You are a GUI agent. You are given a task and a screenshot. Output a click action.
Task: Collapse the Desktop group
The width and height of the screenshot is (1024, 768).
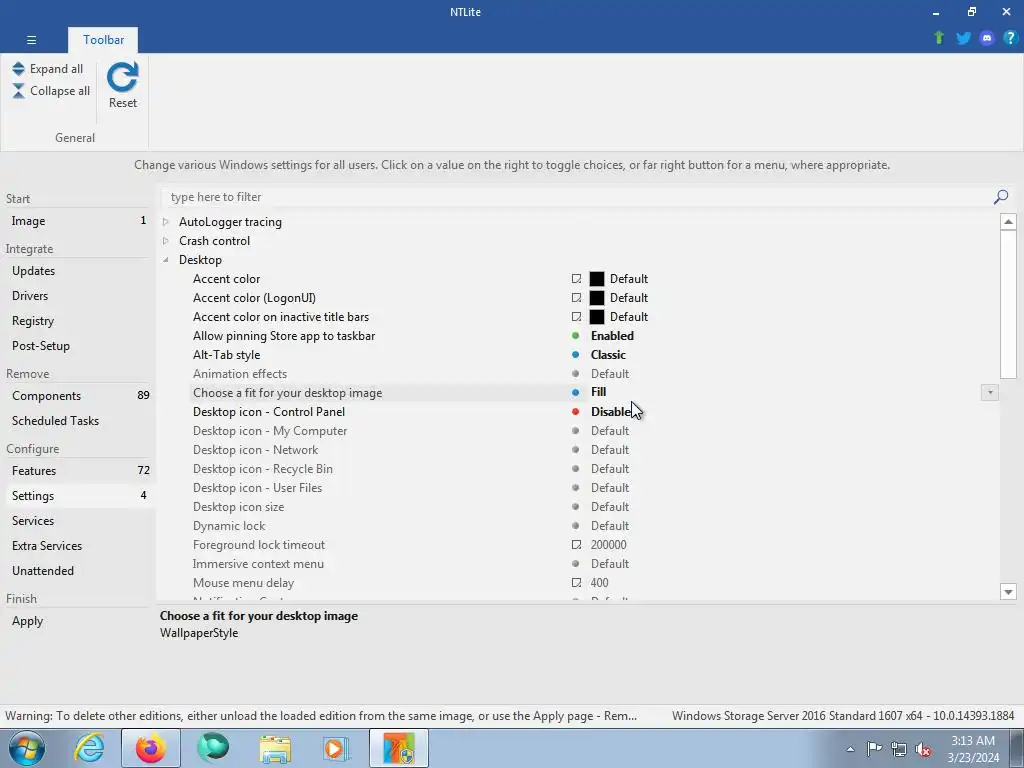(166, 260)
